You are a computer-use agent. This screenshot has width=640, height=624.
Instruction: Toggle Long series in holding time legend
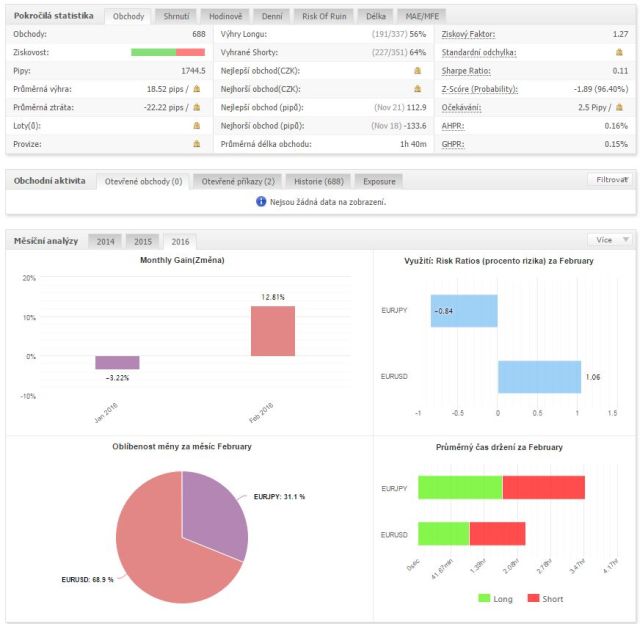[x=495, y=599]
